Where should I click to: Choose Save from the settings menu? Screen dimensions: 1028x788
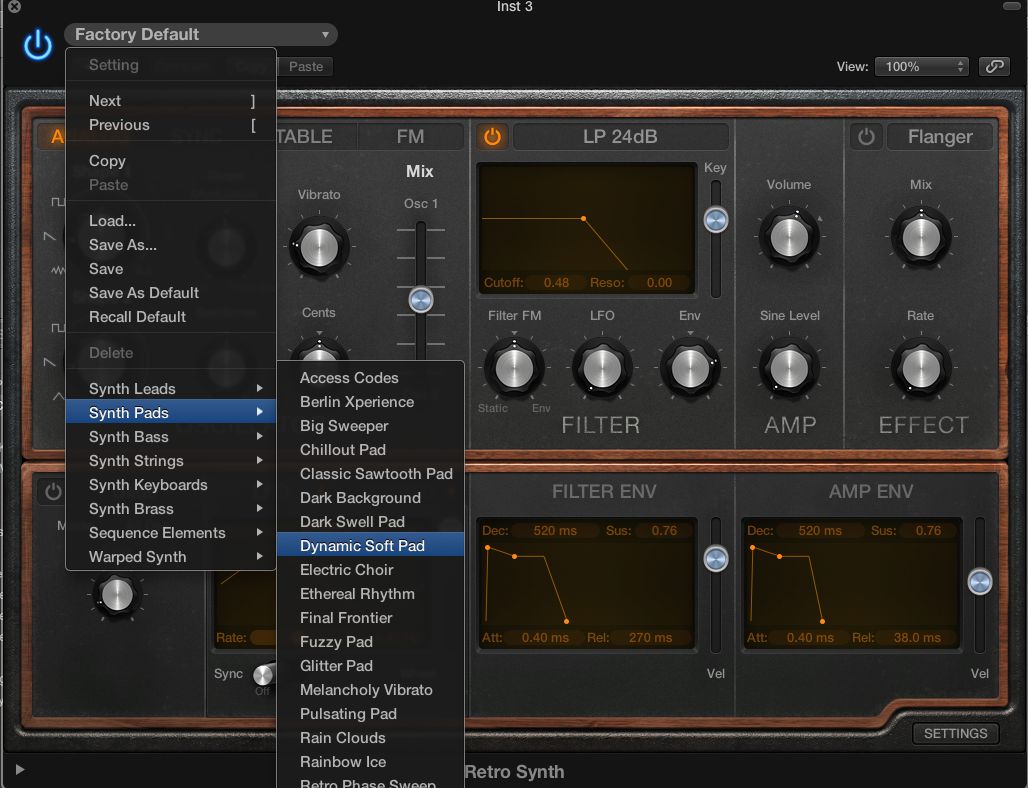(171, 269)
